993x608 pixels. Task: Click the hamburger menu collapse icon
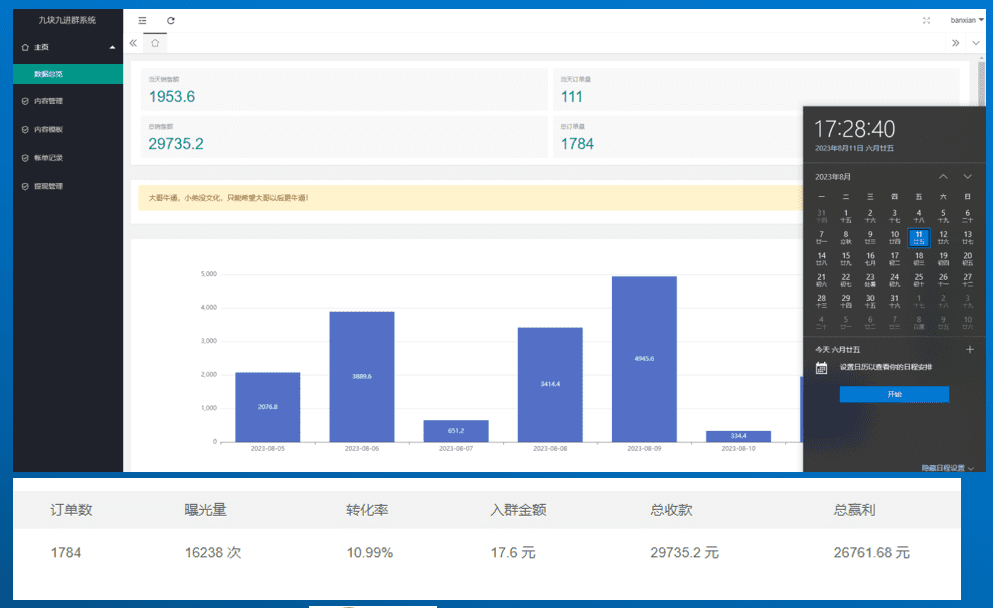coord(142,20)
